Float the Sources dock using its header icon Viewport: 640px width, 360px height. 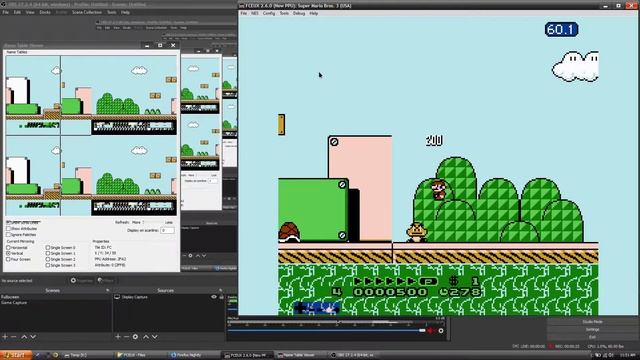[220, 290]
